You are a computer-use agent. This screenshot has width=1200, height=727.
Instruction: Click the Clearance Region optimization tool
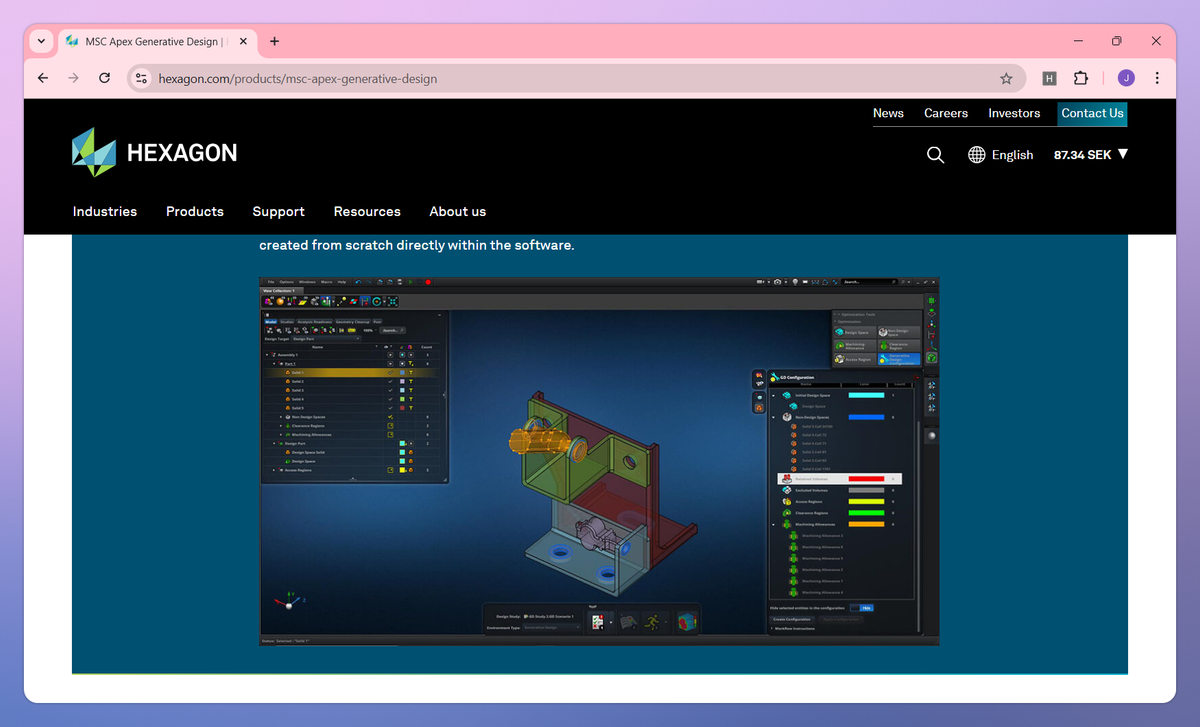coord(899,346)
